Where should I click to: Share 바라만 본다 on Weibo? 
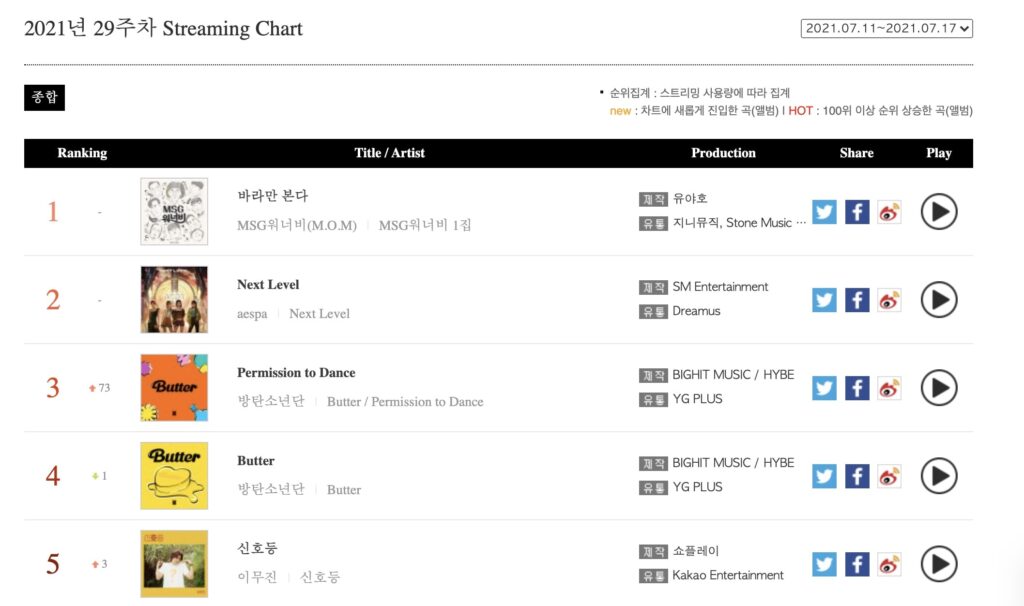889,212
